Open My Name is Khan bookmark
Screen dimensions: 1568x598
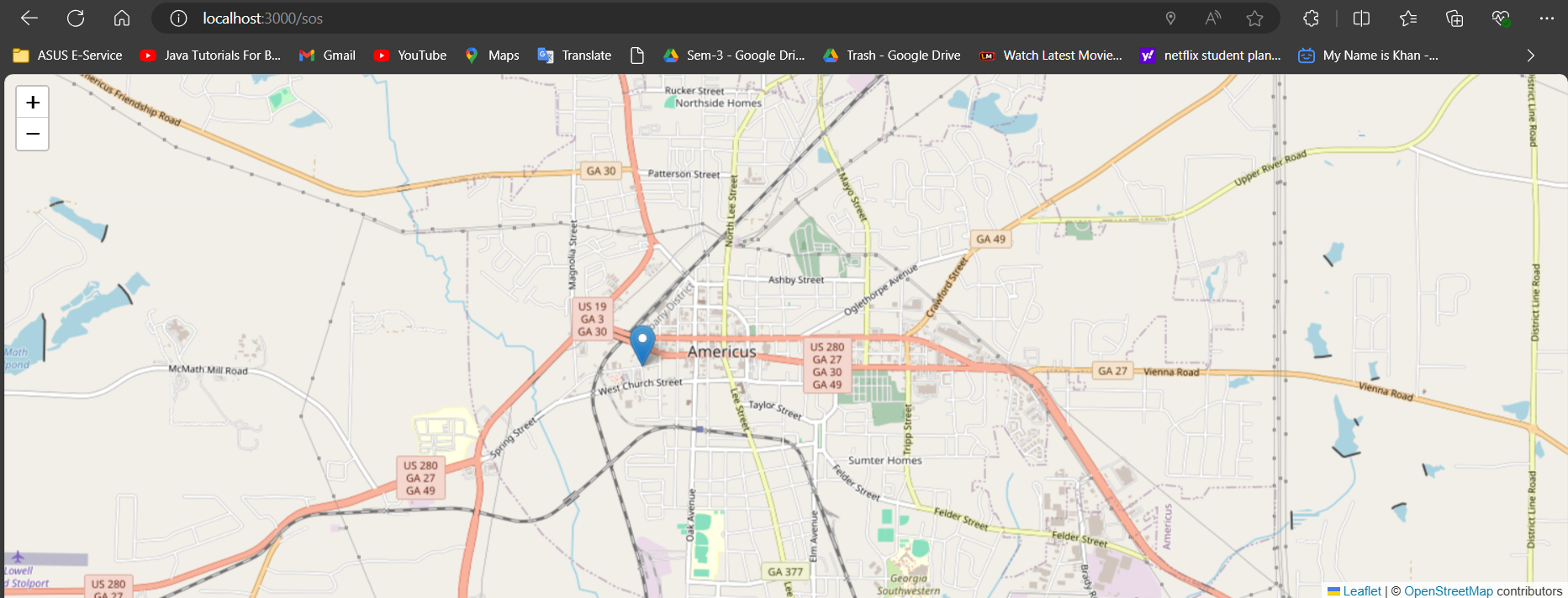tap(1369, 56)
